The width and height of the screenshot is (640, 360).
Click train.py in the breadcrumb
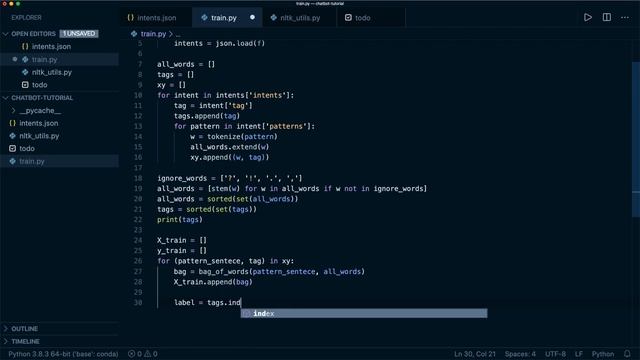click(153, 34)
